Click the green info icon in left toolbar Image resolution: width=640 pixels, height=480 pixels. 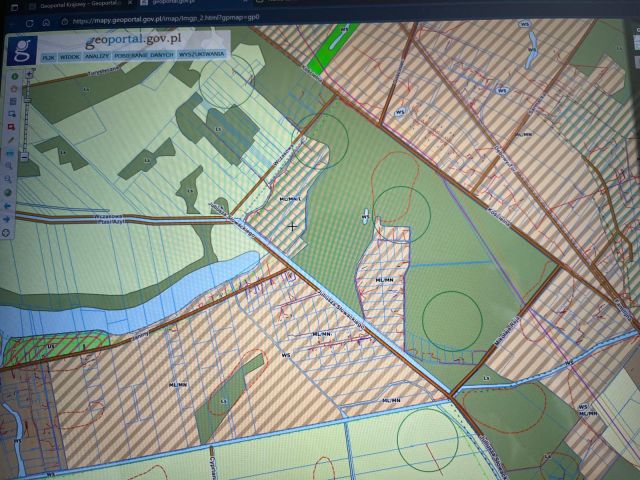(15, 76)
